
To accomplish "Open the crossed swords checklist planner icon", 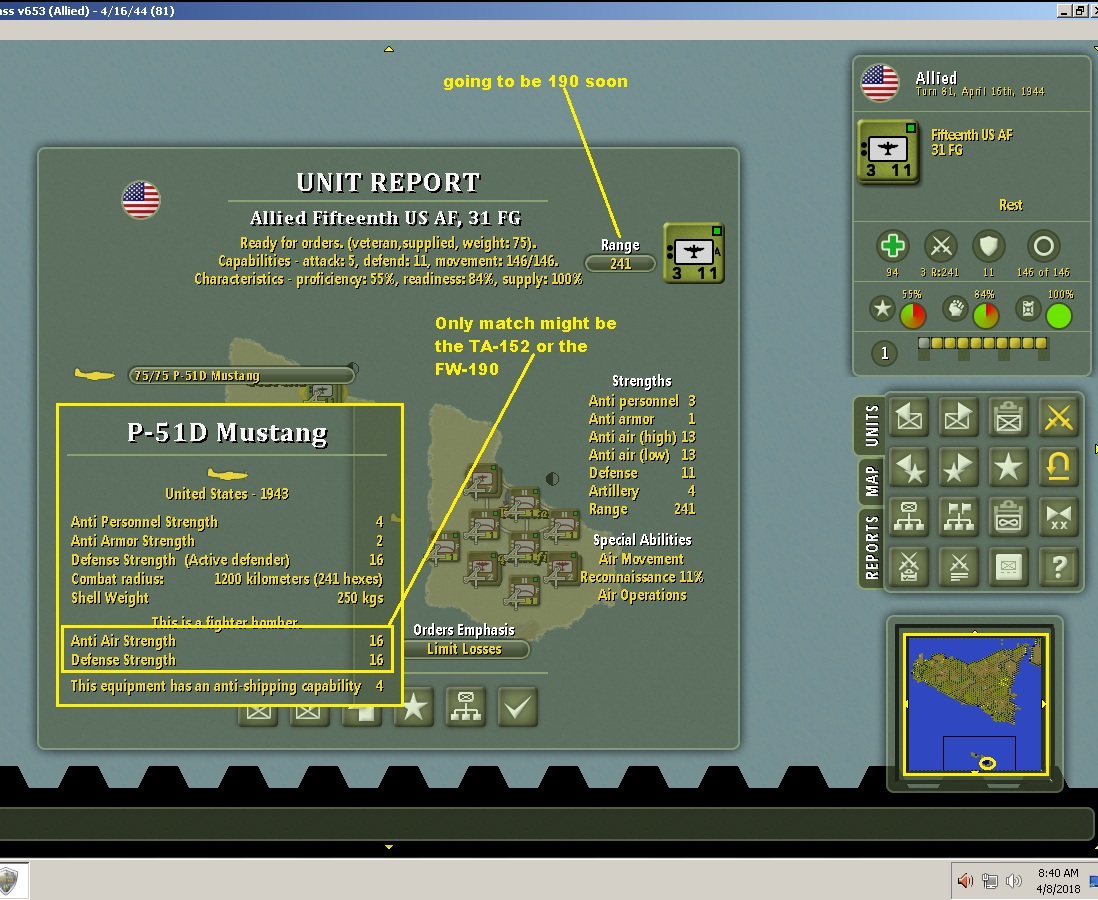I will point(909,567).
